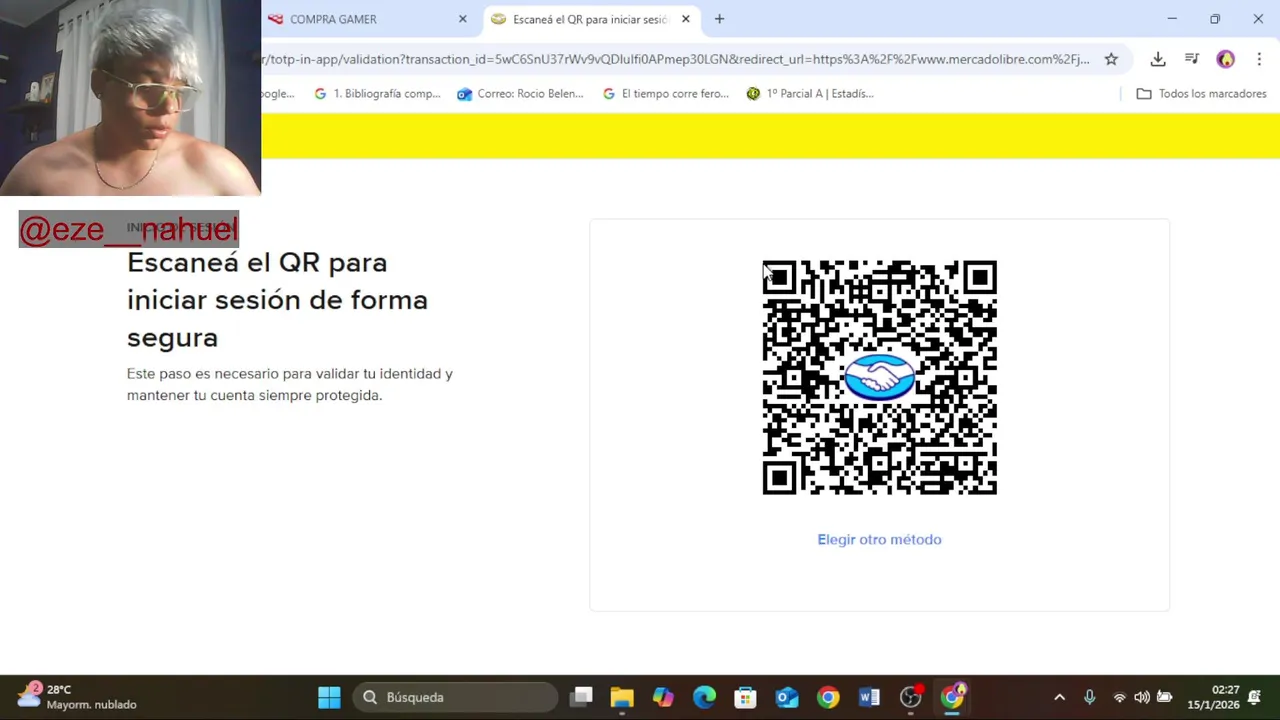This screenshot has width=1280, height=720.
Task: Open OBS Studio from the taskbar
Action: pyautogui.click(x=911, y=697)
